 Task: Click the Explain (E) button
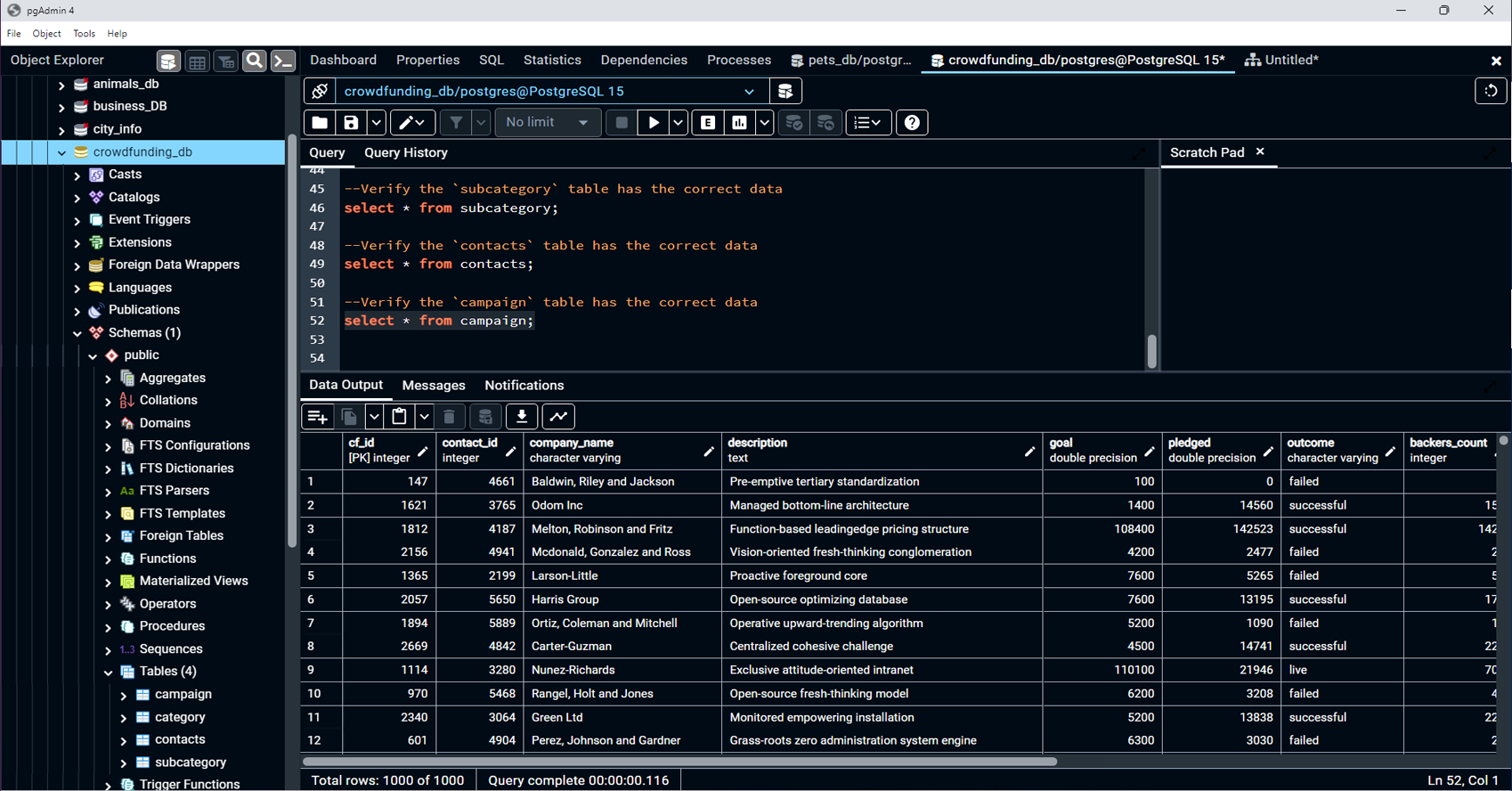click(708, 123)
